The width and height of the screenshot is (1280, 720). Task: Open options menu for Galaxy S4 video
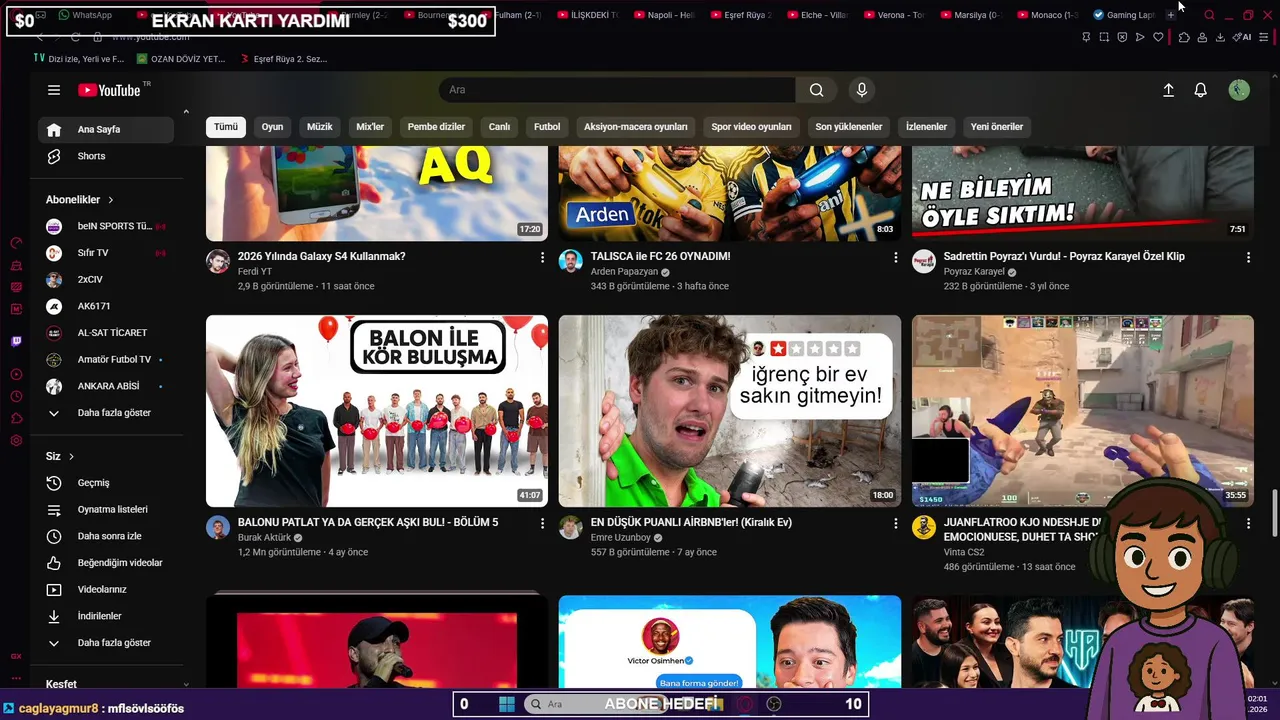tap(543, 257)
